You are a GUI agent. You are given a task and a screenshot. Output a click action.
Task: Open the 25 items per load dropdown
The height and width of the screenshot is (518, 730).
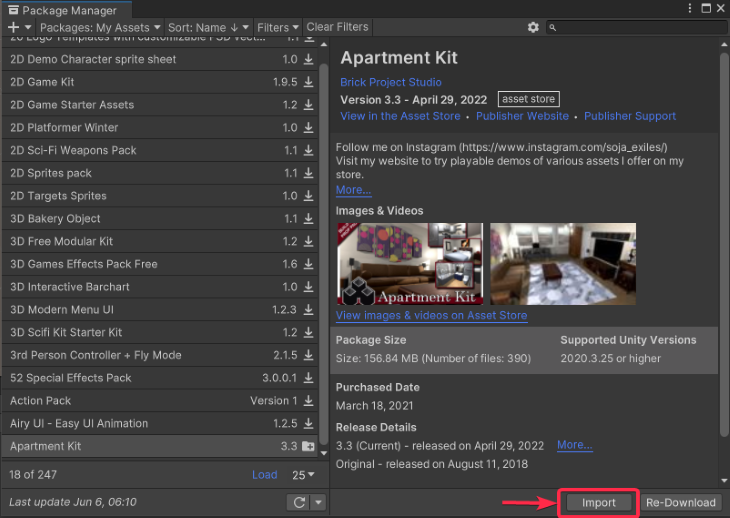tap(304, 475)
